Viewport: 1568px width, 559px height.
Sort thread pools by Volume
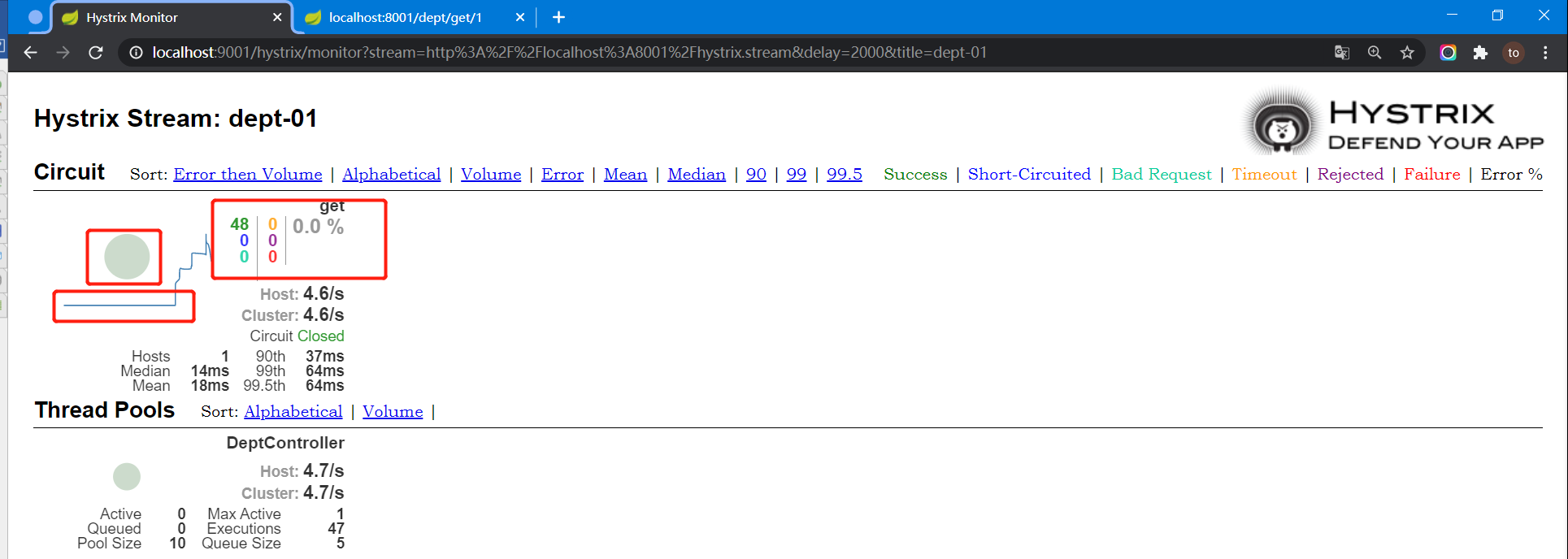(393, 411)
